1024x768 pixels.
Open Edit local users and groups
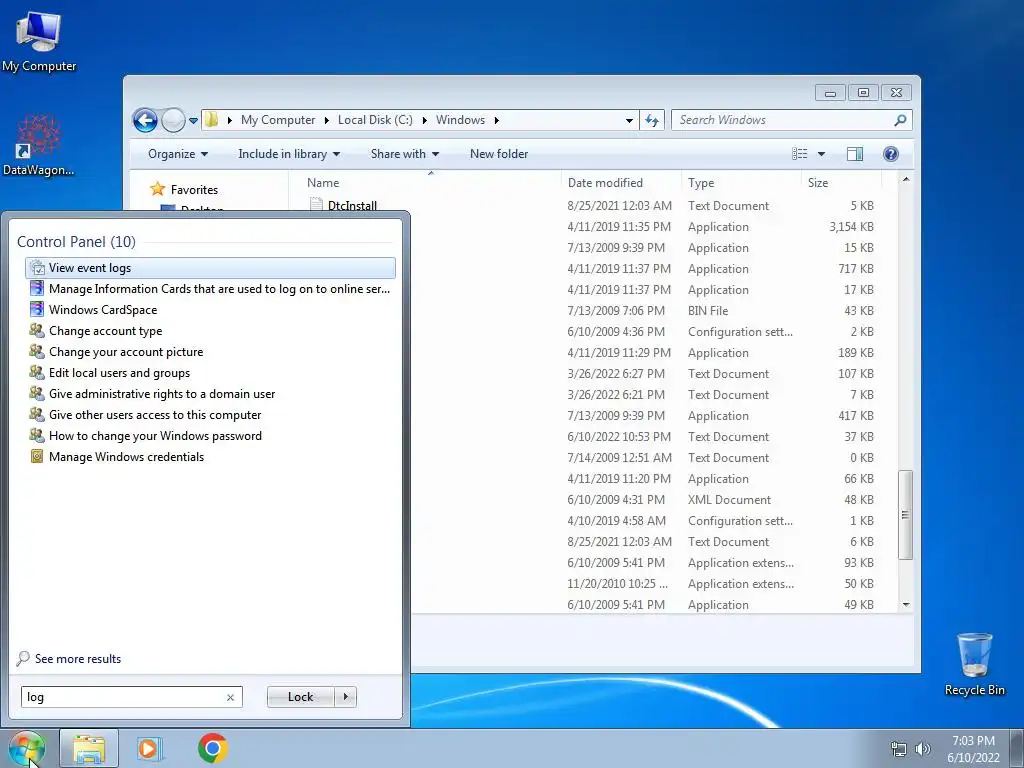(210, 372)
